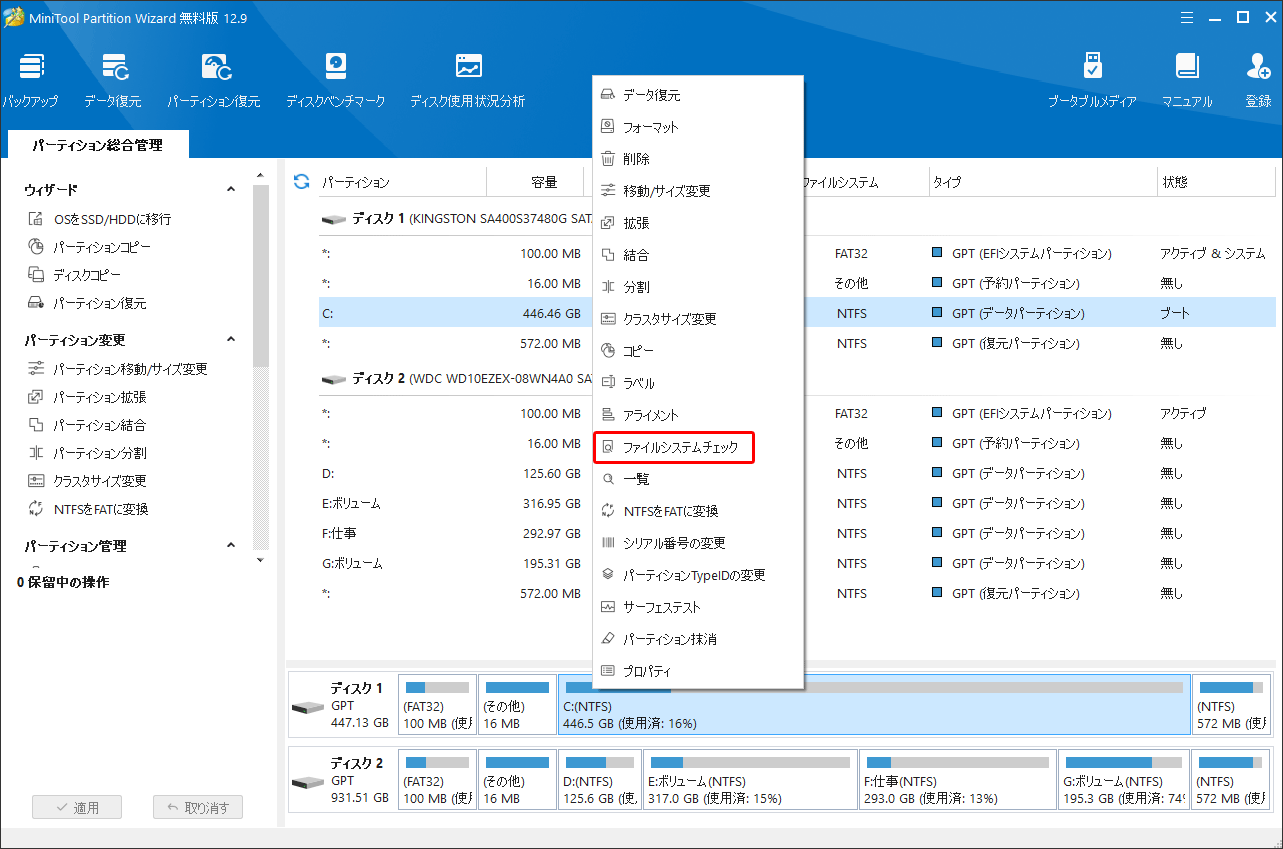Screen dimensions: 1283x849
Task: Collapse the ウィザード section
Action: click(231, 189)
